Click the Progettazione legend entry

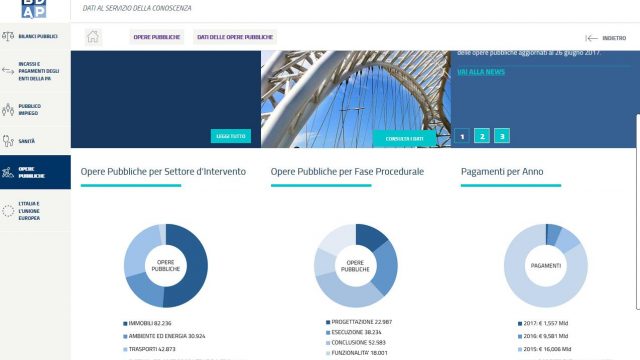pyautogui.click(x=359, y=322)
